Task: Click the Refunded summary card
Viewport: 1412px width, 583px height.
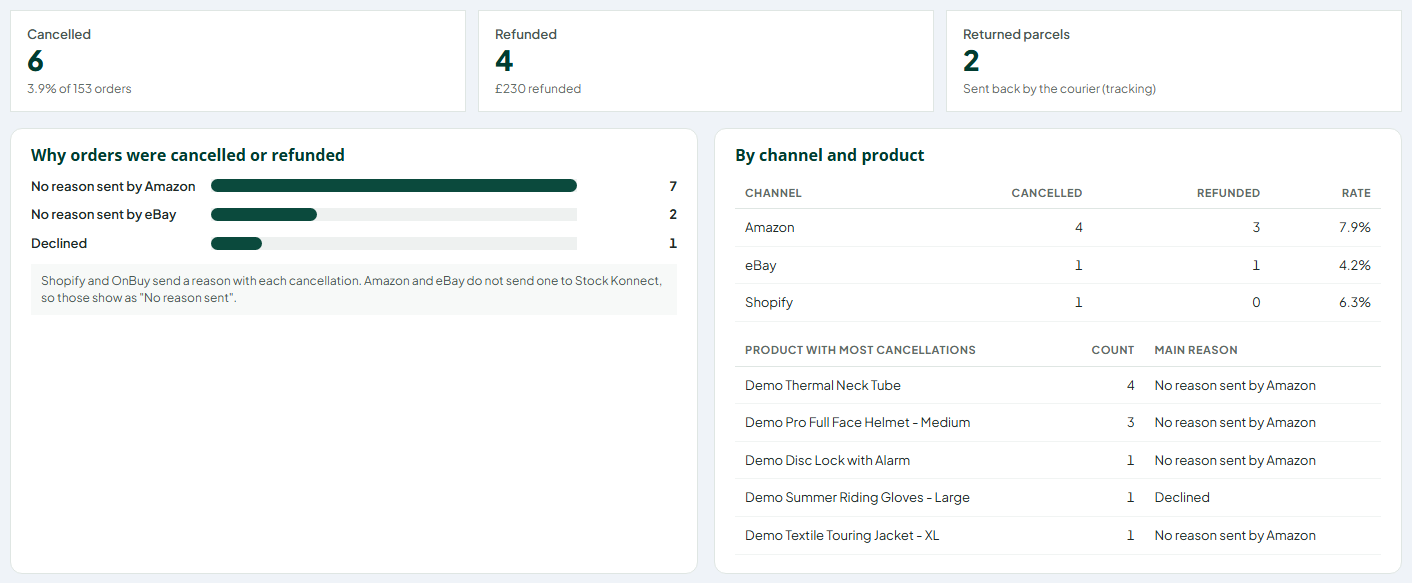Action: point(706,61)
